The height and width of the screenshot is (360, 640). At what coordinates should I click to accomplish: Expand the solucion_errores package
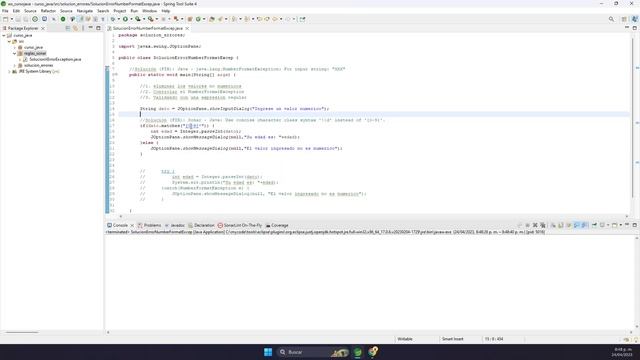coord(15,65)
